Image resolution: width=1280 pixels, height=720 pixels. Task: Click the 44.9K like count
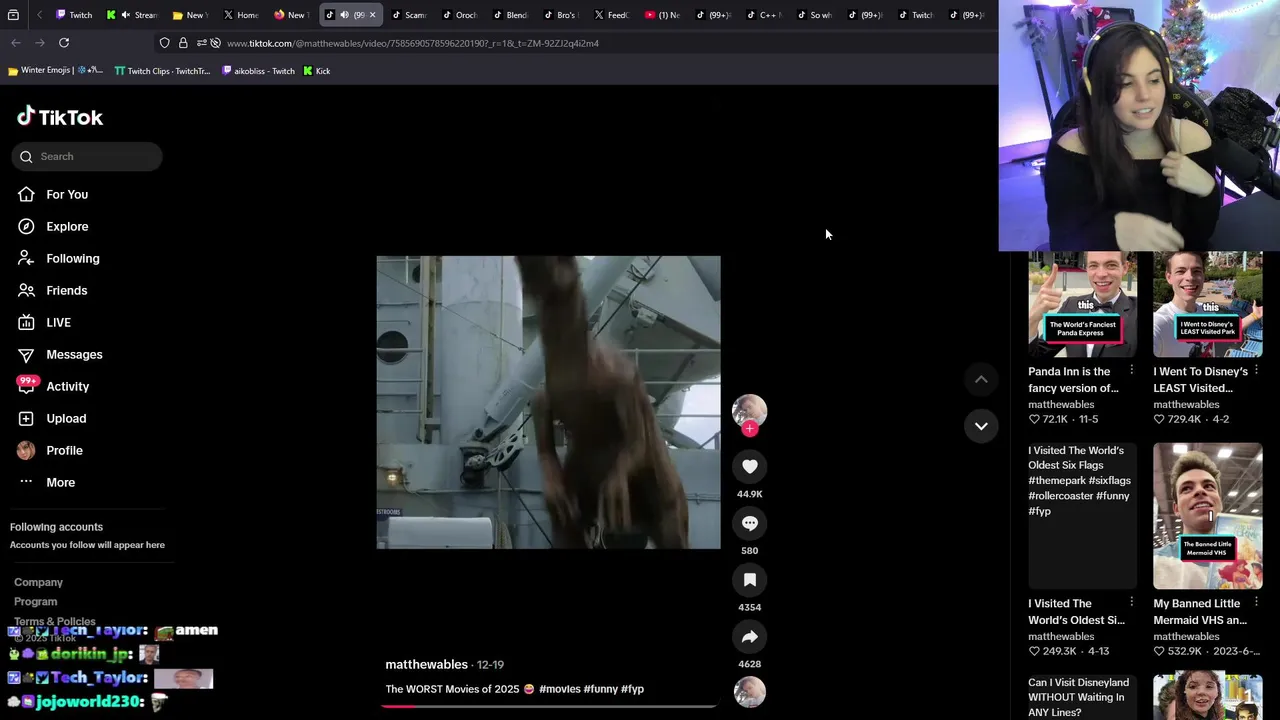click(x=749, y=494)
